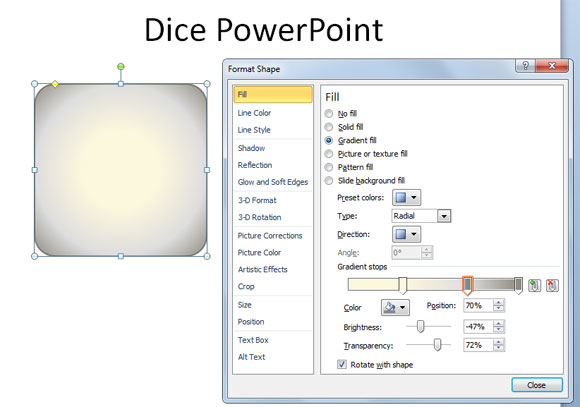Select the last dark gradient stop marker
Image resolution: width=580 pixels, height=407 pixels.
coord(519,285)
